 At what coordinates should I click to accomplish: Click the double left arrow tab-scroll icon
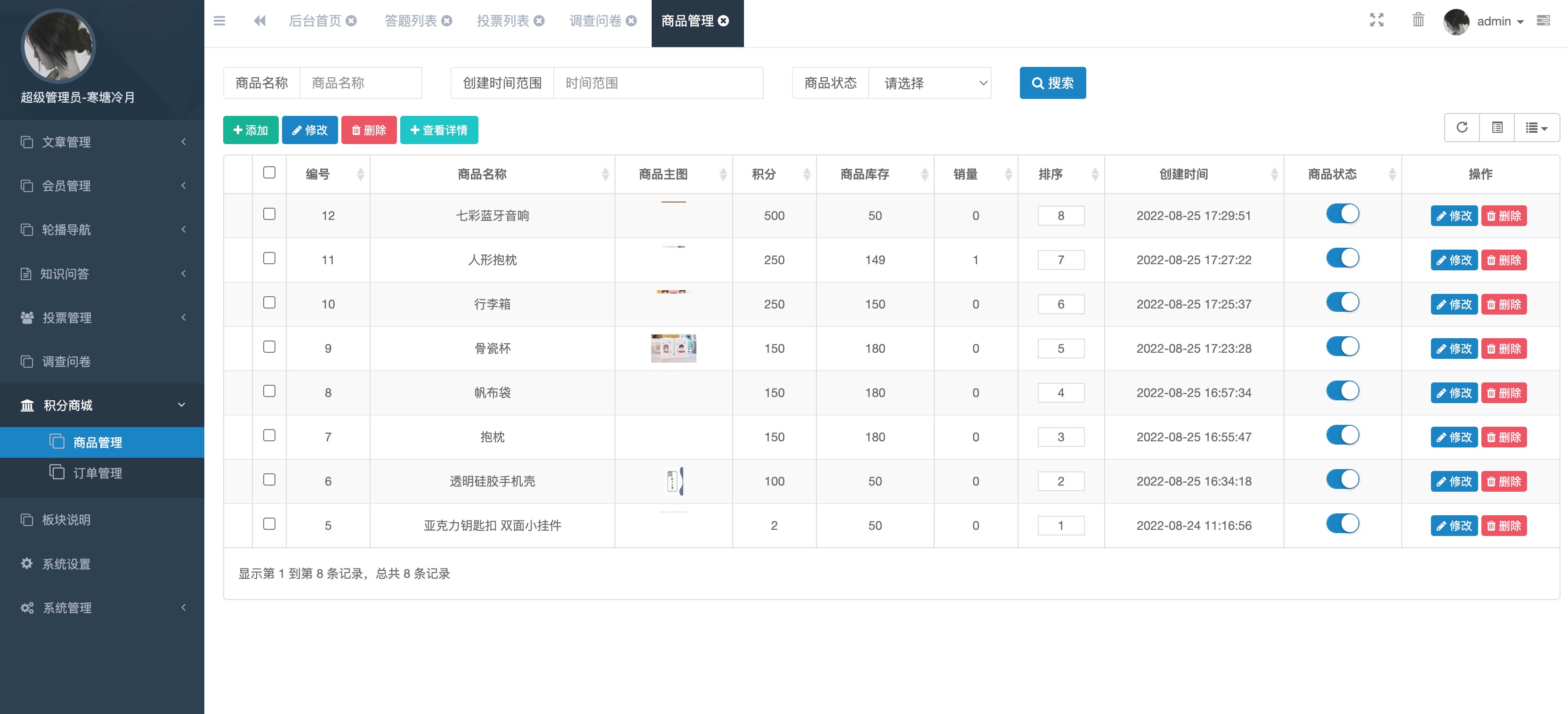click(260, 21)
